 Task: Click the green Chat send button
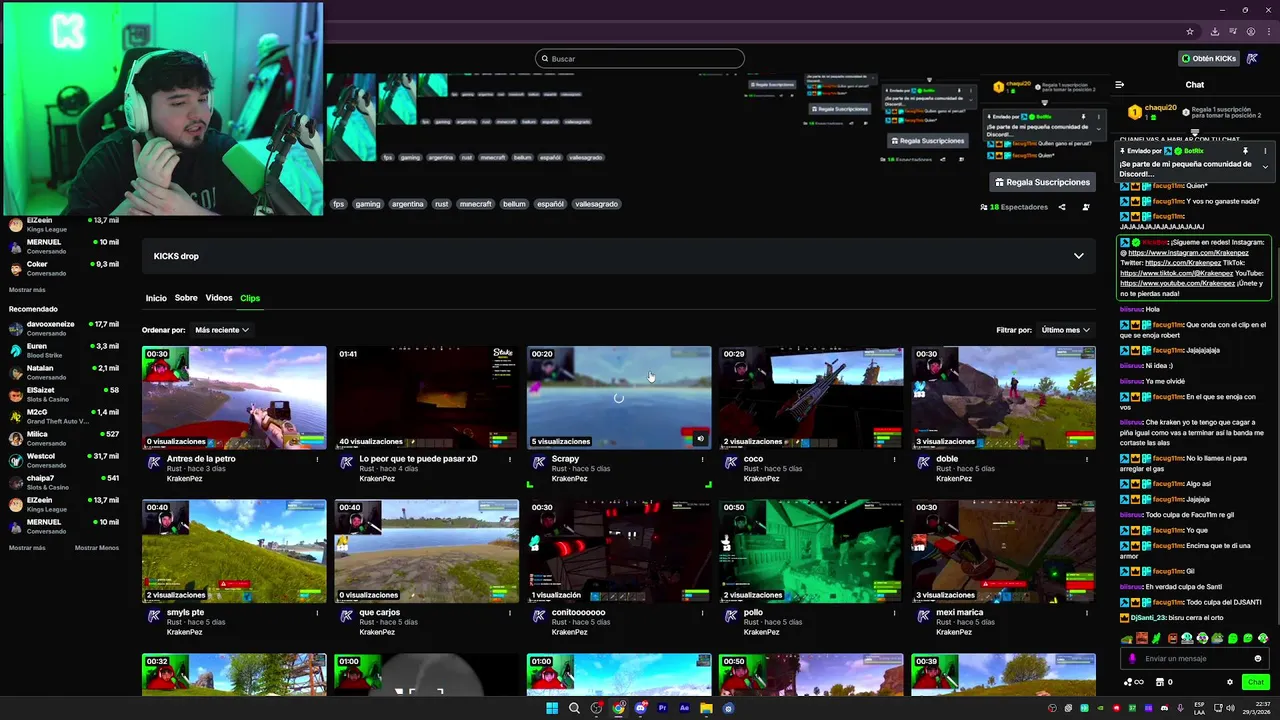click(x=1255, y=682)
